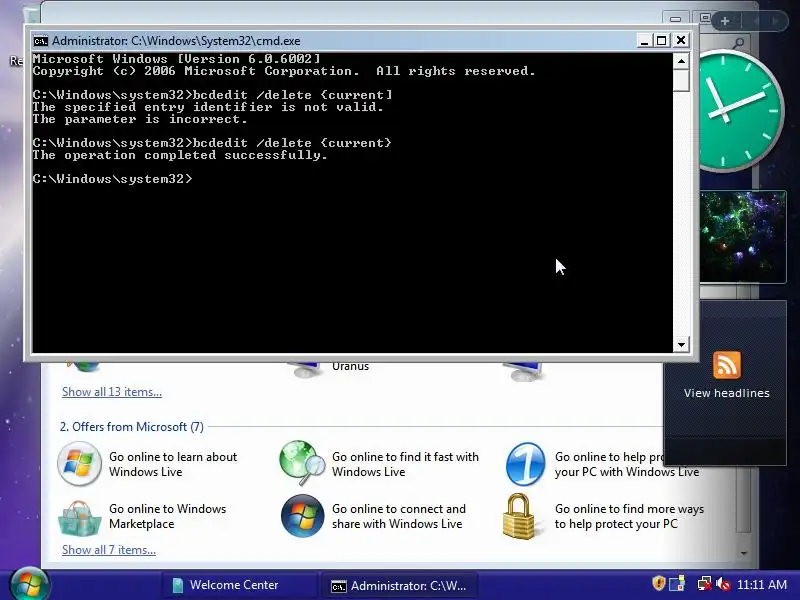The height and width of the screenshot is (600, 800).
Task: Click the maximize button of cmd window
Action: pos(662,40)
